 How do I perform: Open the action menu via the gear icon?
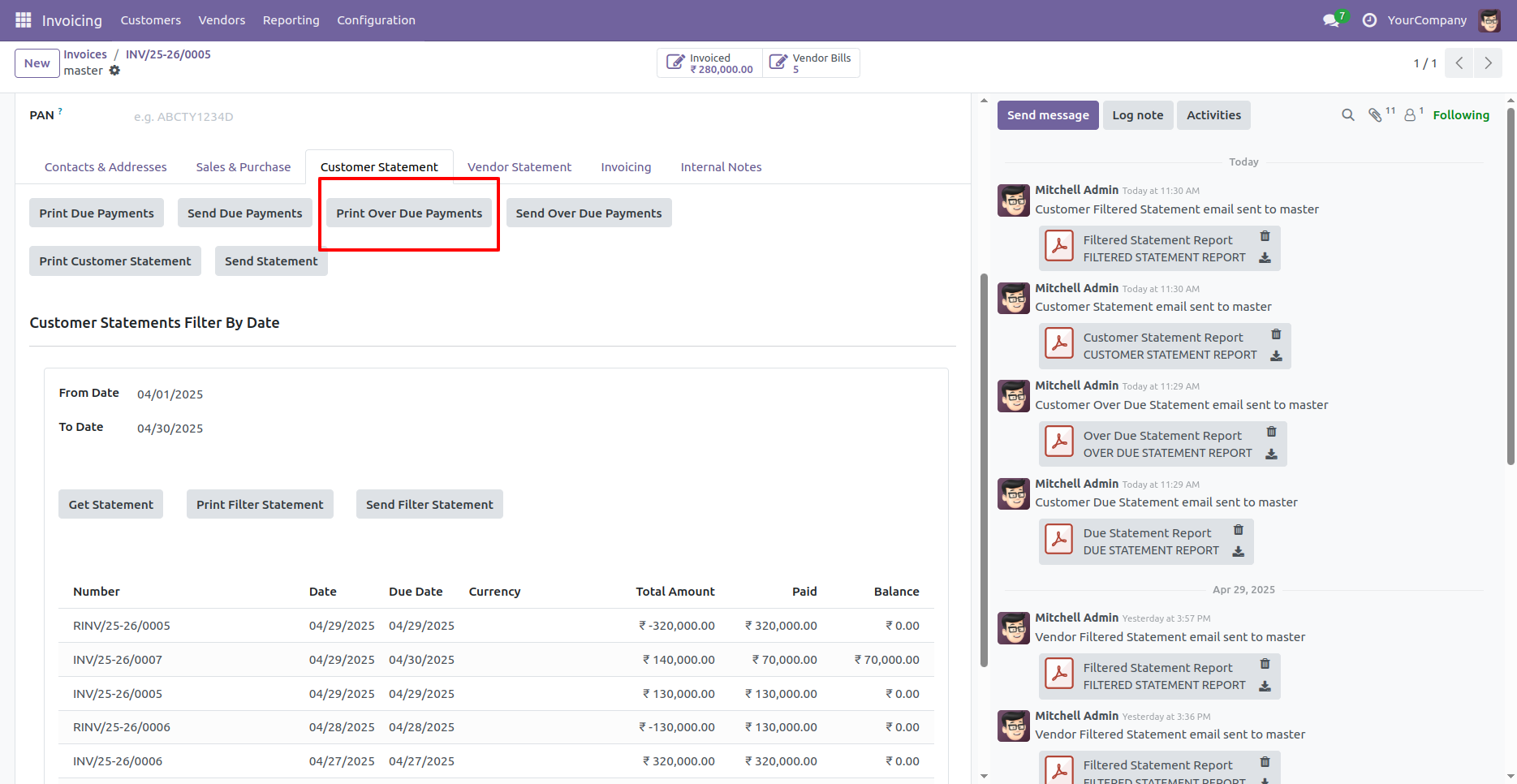tap(115, 71)
